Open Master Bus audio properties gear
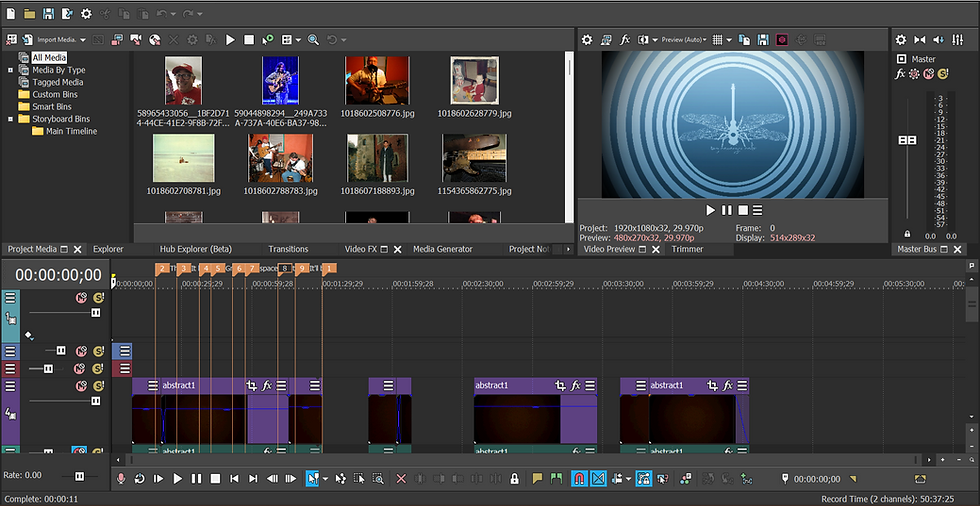 tap(901, 40)
